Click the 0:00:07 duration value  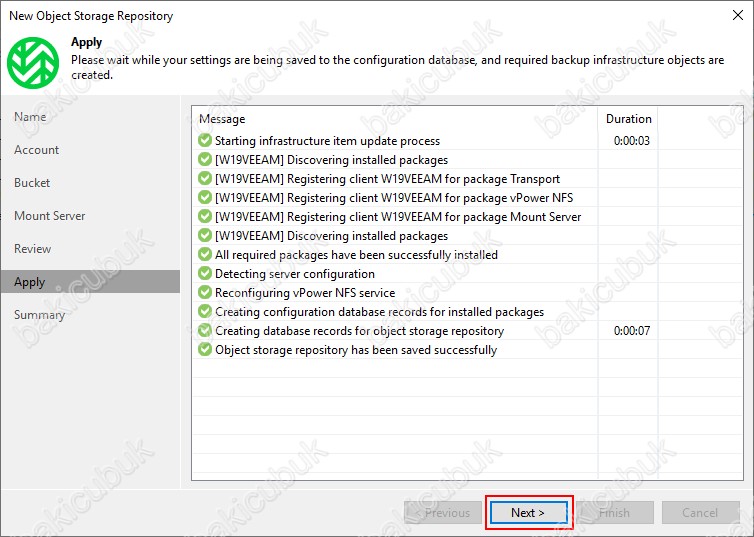pyautogui.click(x=632, y=331)
